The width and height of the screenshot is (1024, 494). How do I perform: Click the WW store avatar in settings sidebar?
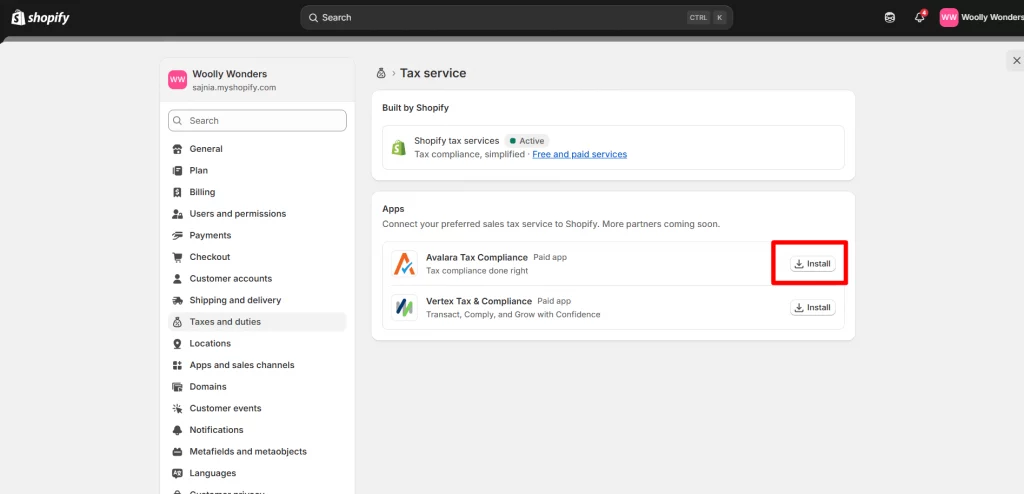tap(177, 80)
